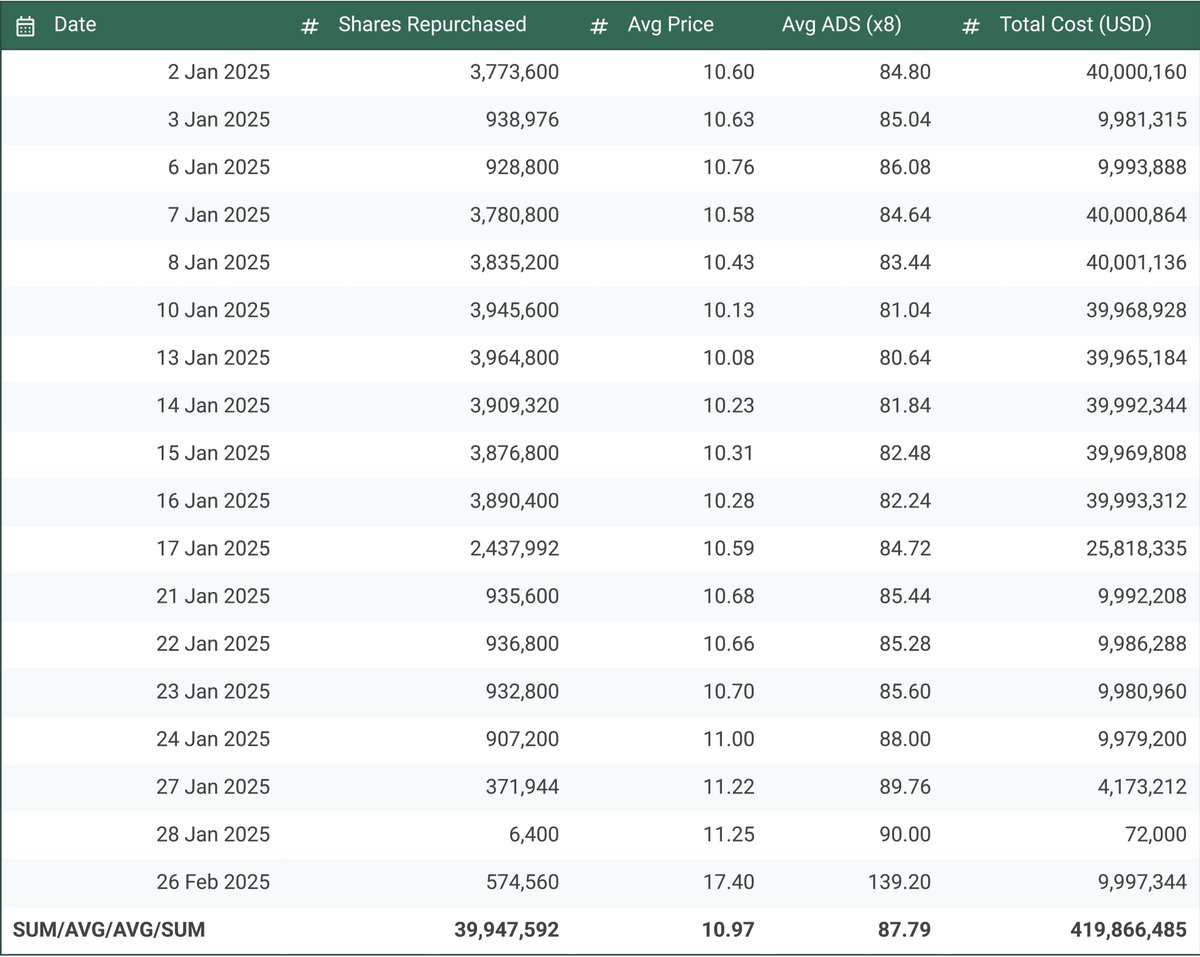
Task: Select the date cell 10 Jan 2025
Action: [213, 310]
